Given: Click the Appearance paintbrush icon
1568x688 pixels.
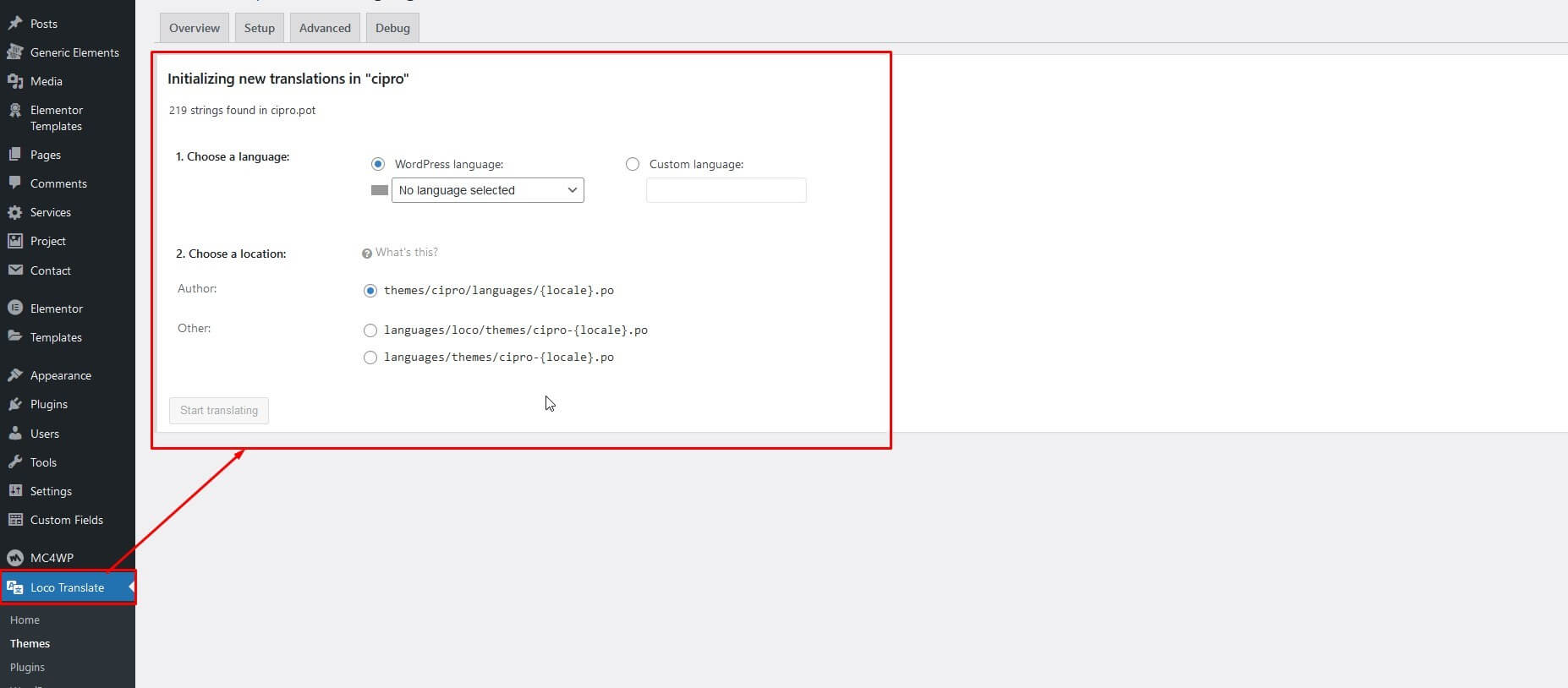Looking at the screenshot, I should pos(15,375).
